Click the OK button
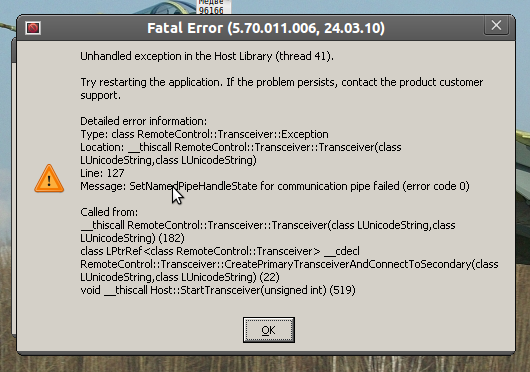The image size is (530, 372). point(269,330)
